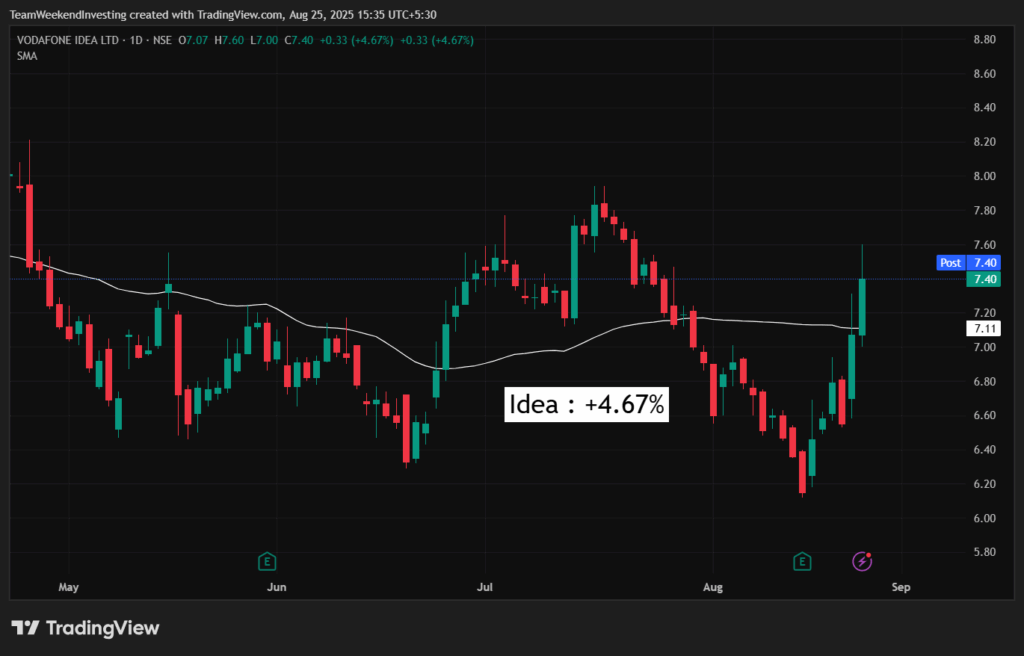This screenshot has width=1024, height=656.
Task: Click the L7.00 low value in header
Action: 263,41
